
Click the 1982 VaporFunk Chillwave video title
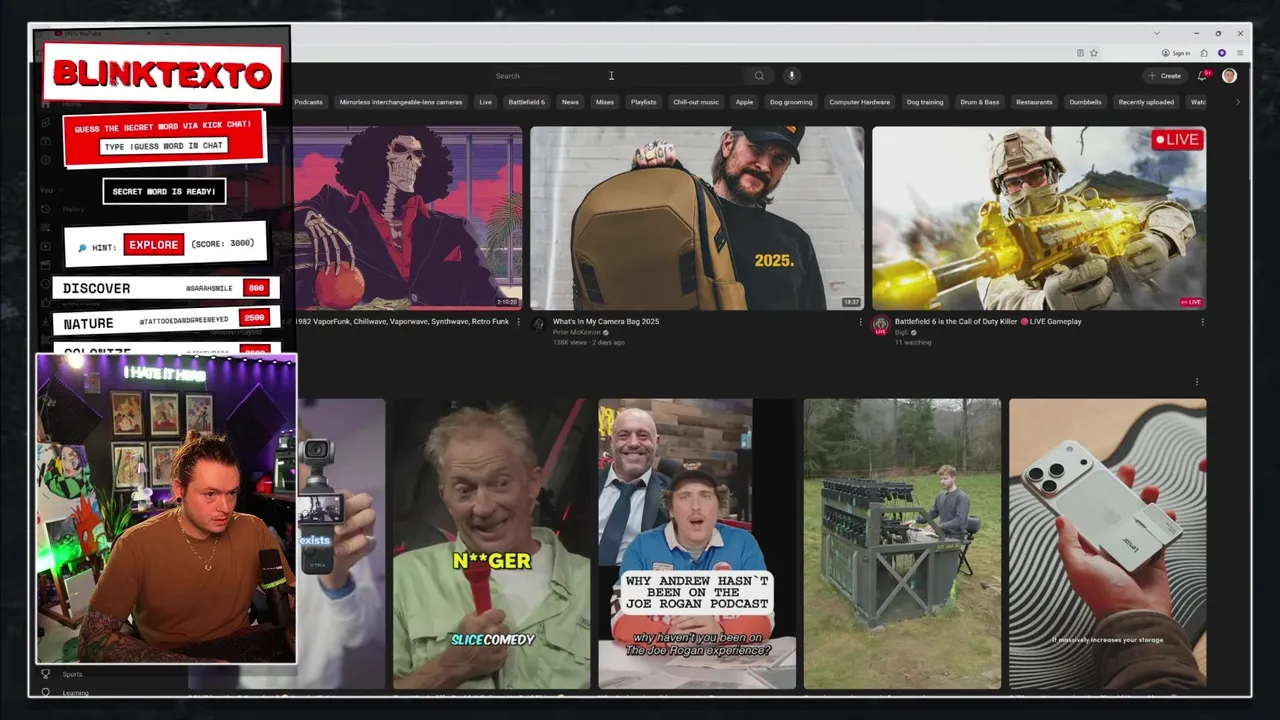pyautogui.click(x=400, y=322)
